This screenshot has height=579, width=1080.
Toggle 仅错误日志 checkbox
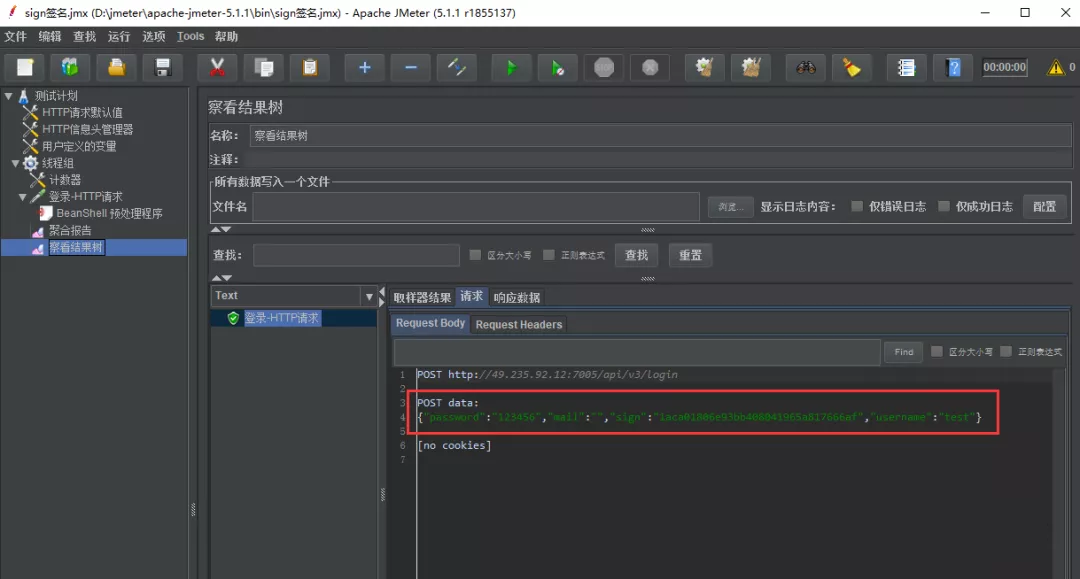pyautogui.click(x=857, y=206)
